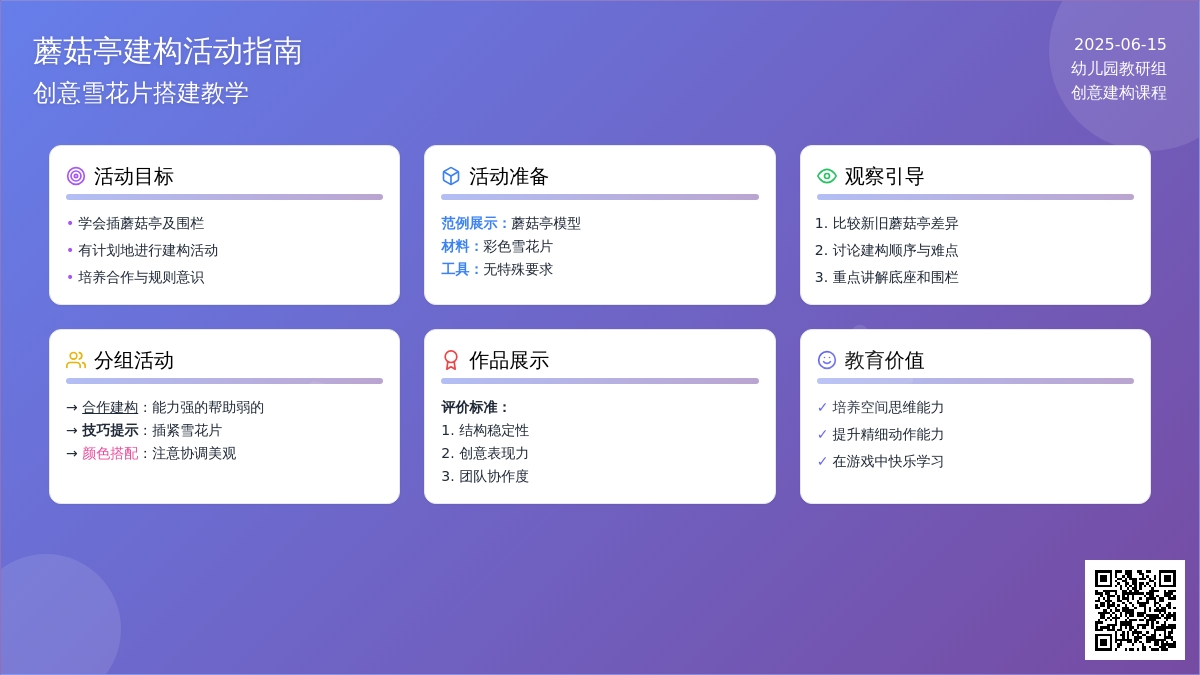1200x675 pixels.
Task: Click the item 在游戏中快乐学习
Action: (888, 461)
